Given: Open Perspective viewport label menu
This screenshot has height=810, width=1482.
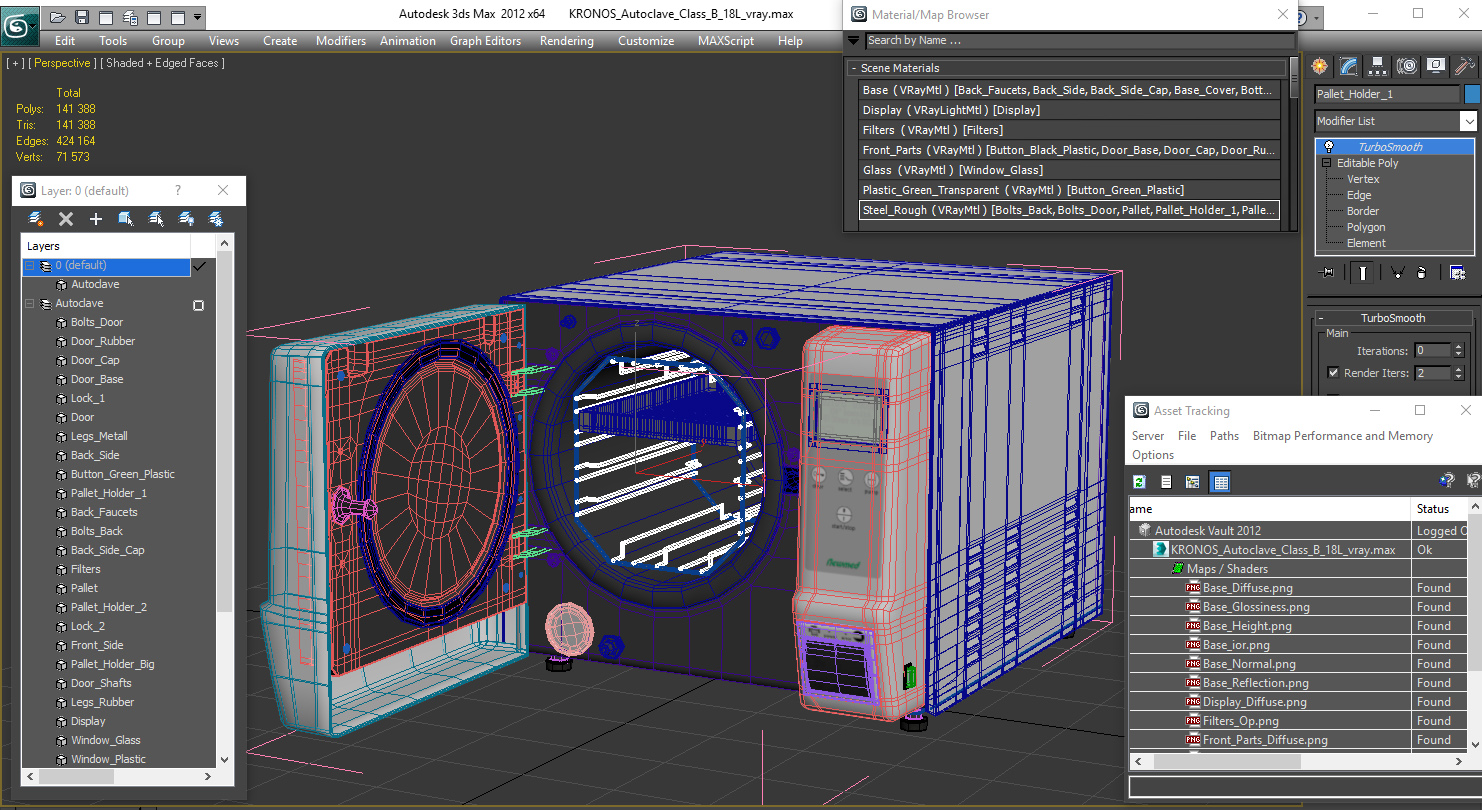Looking at the screenshot, I should (x=62, y=63).
